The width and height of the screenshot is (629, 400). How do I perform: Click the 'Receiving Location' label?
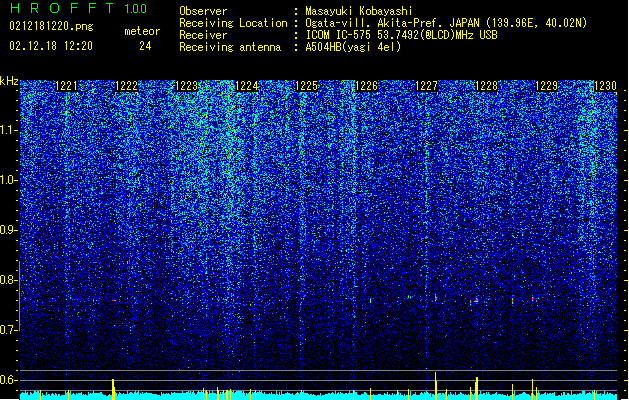[x=233, y=23]
